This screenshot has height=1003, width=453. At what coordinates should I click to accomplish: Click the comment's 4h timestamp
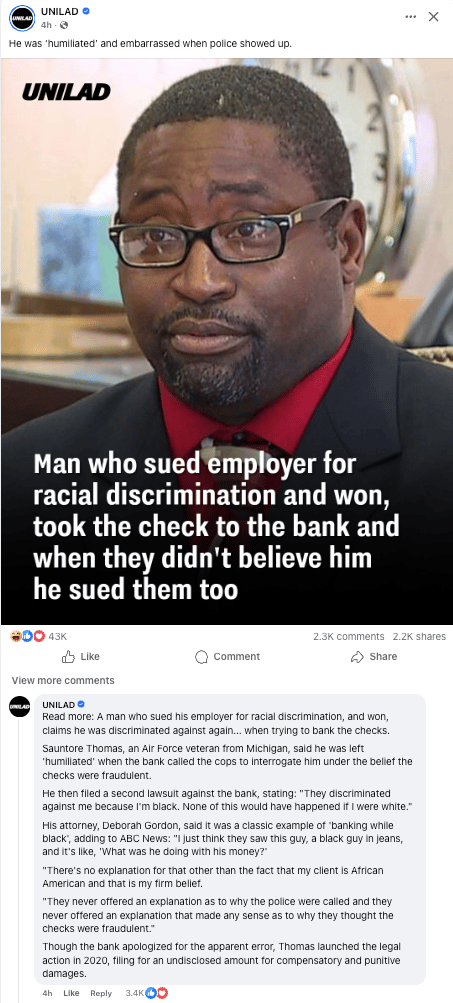pyautogui.click(x=47, y=993)
